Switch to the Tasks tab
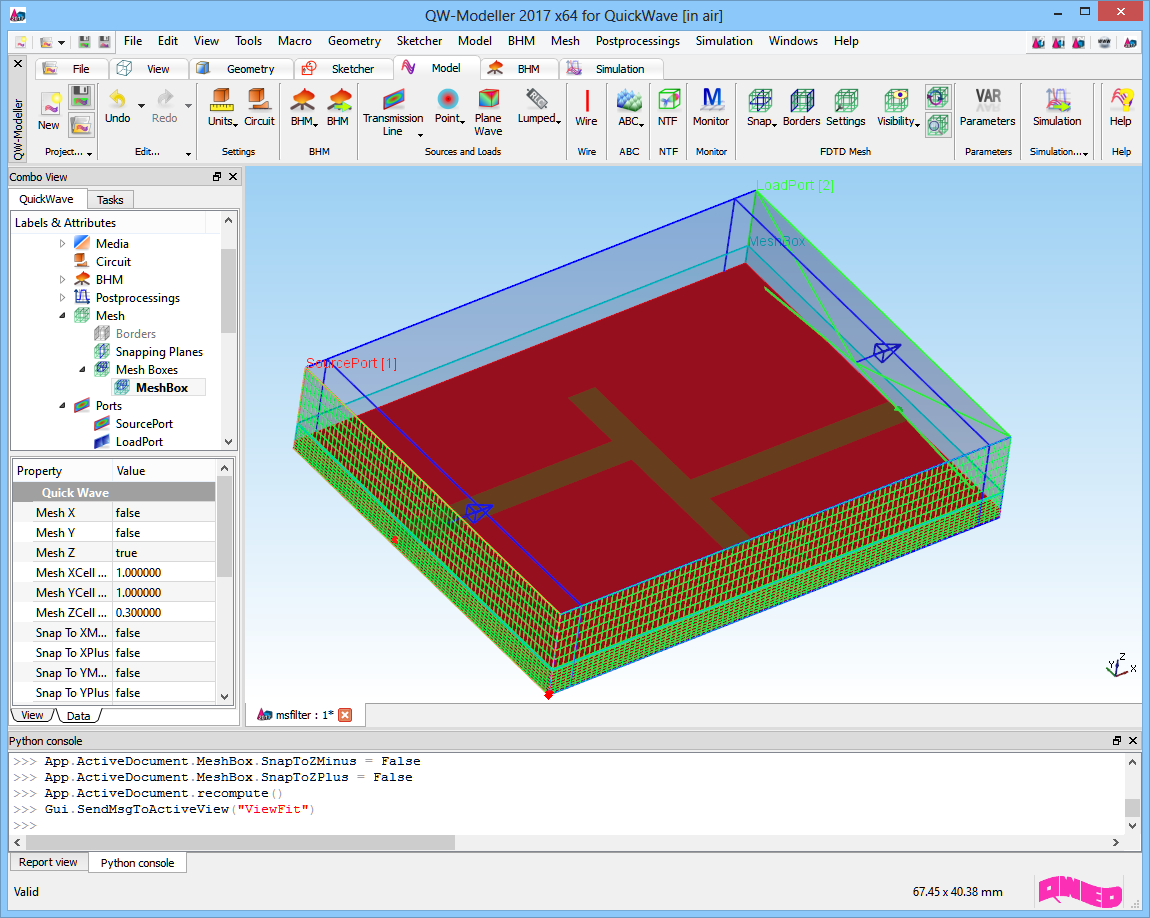Screen dimensions: 1150x918 (x=110, y=199)
